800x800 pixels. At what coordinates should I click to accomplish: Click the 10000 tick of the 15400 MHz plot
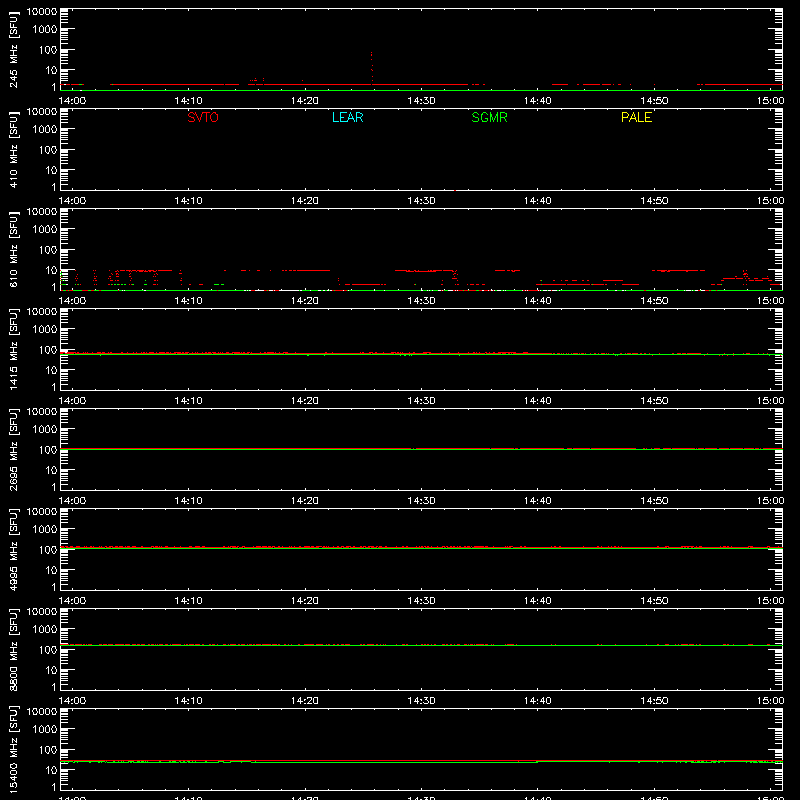42,712
